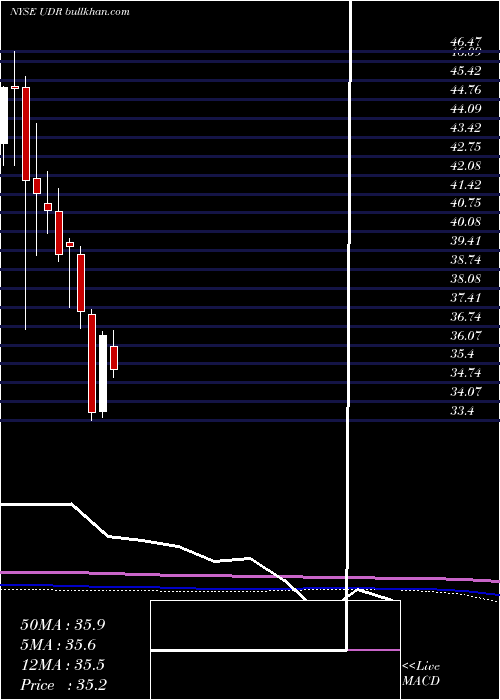
Task: Click the NYSE UDR bullkhan.com title text
Action: [70, 12]
